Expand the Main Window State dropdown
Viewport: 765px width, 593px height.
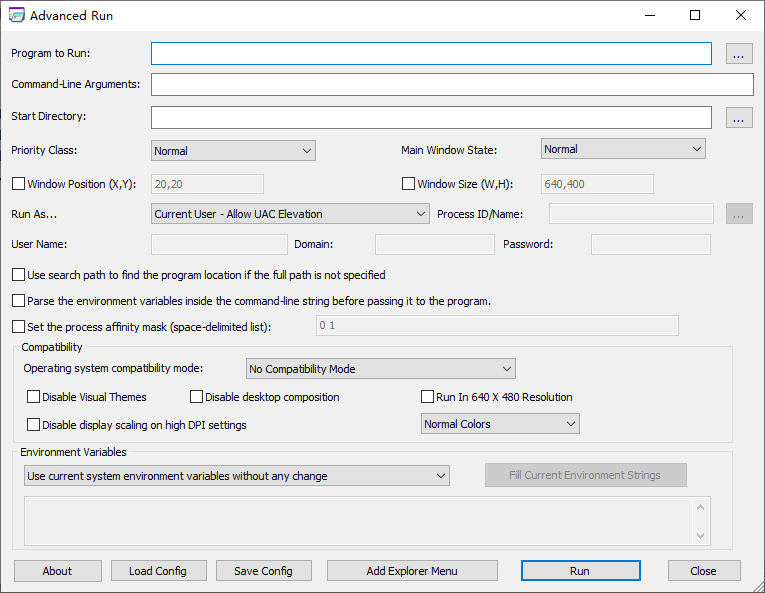coord(623,149)
